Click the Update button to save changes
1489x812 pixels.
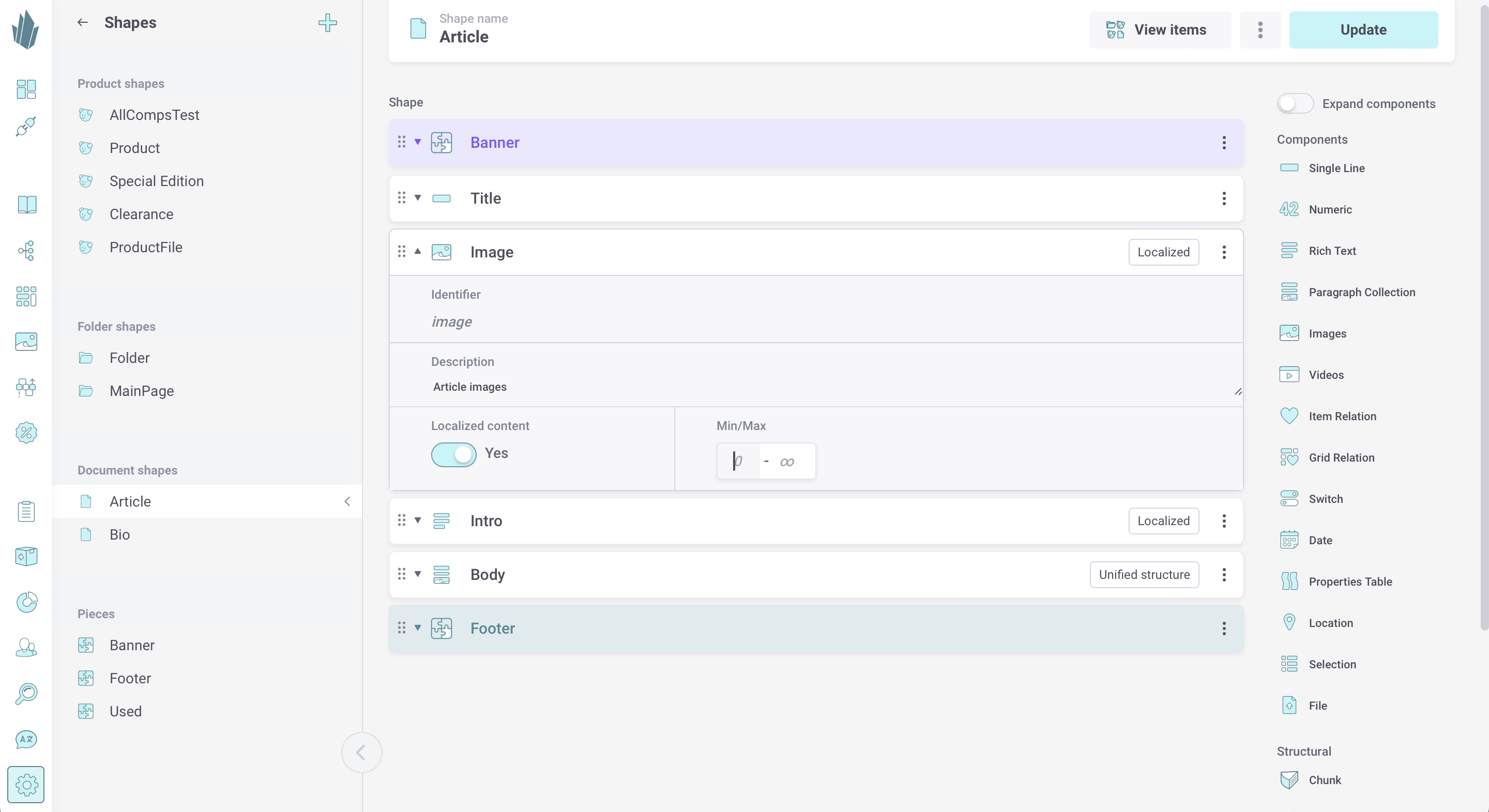click(x=1364, y=29)
